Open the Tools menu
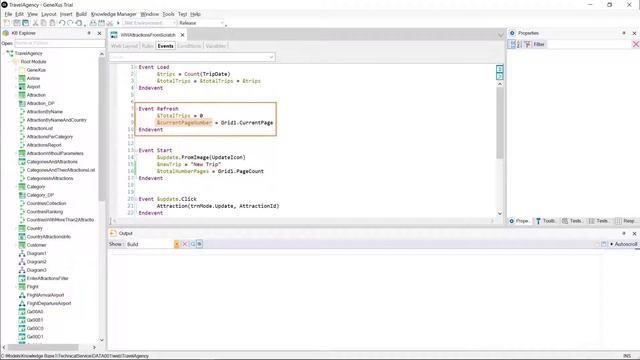 [168, 14]
